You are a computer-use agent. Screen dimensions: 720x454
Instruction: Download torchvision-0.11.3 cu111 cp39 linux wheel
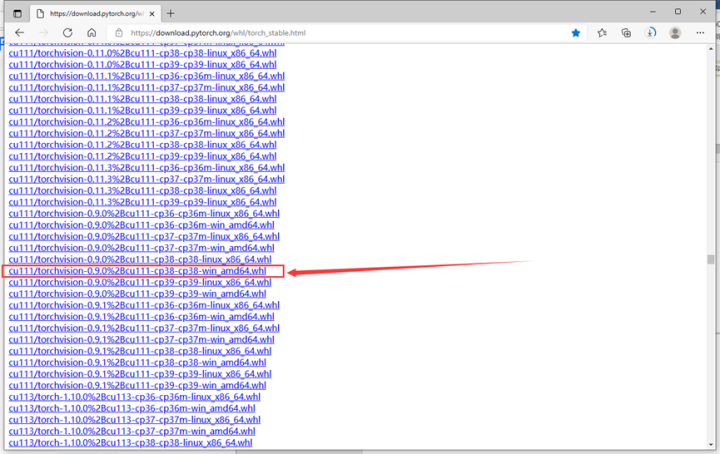click(x=143, y=202)
